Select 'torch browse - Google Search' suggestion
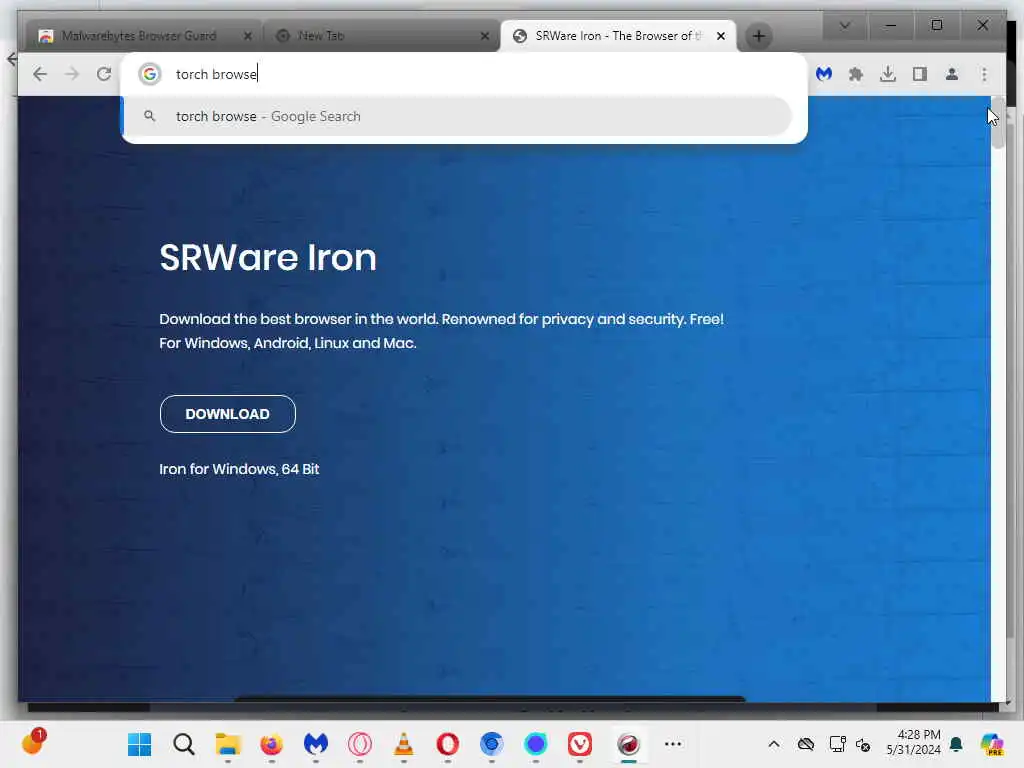Viewport: 1024px width, 768px height. click(457, 116)
